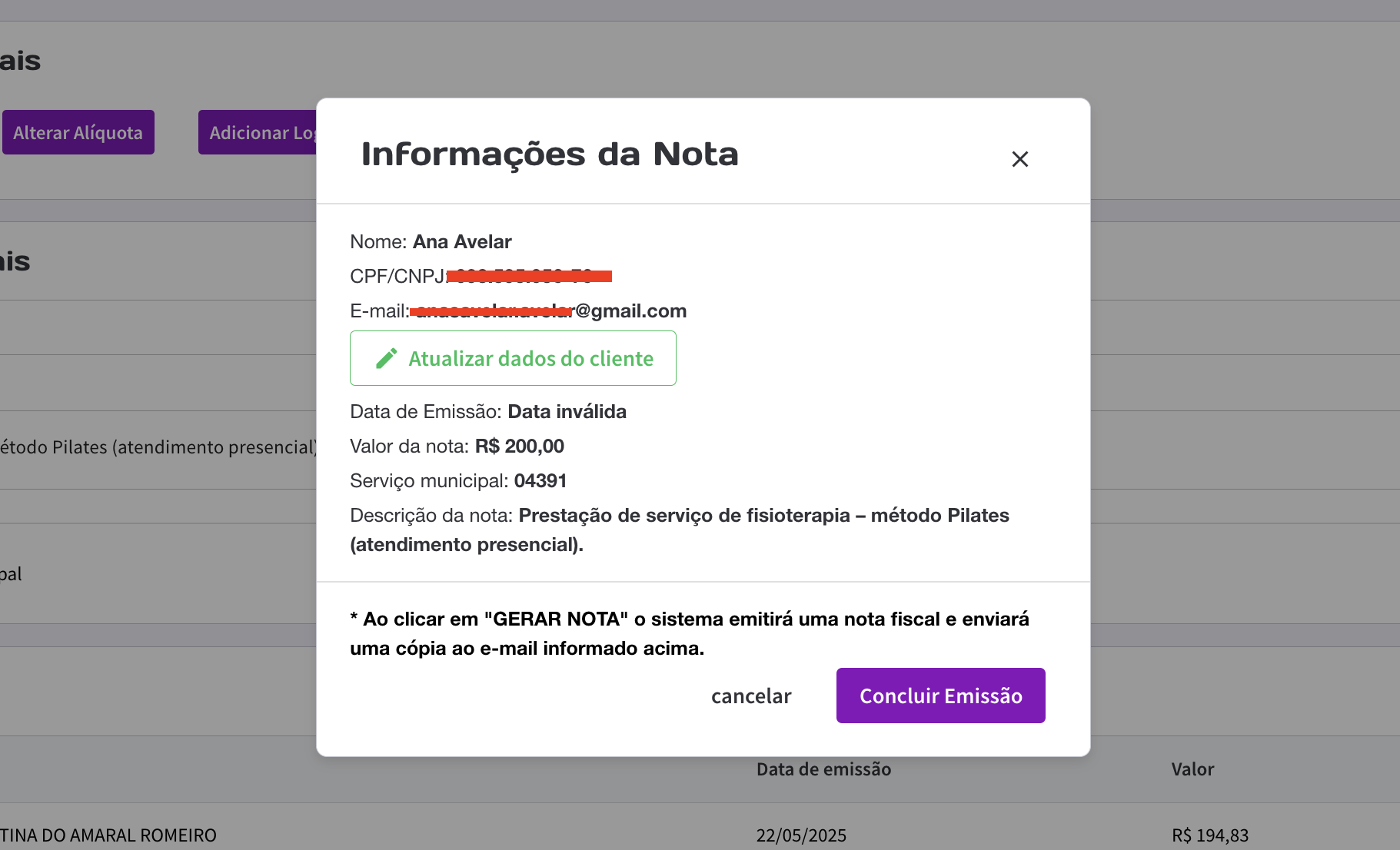Click the partially hidden Adicionar button
The height and width of the screenshot is (850, 1400).
[x=258, y=133]
